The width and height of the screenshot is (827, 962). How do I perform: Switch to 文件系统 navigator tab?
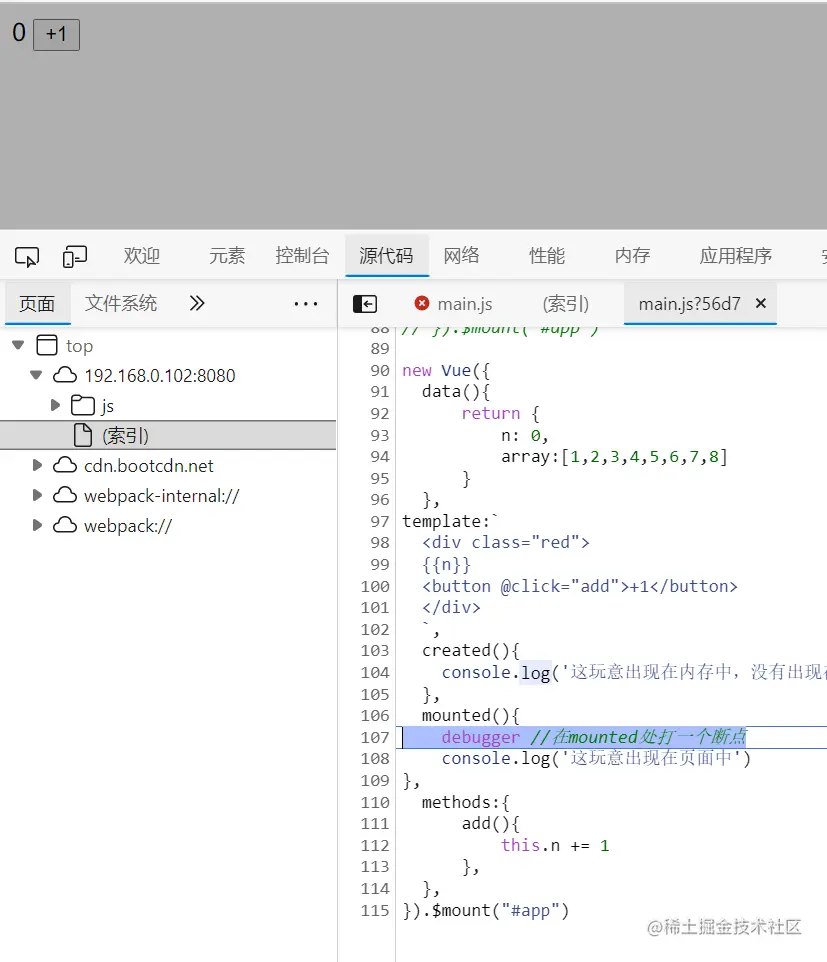[x=121, y=303]
